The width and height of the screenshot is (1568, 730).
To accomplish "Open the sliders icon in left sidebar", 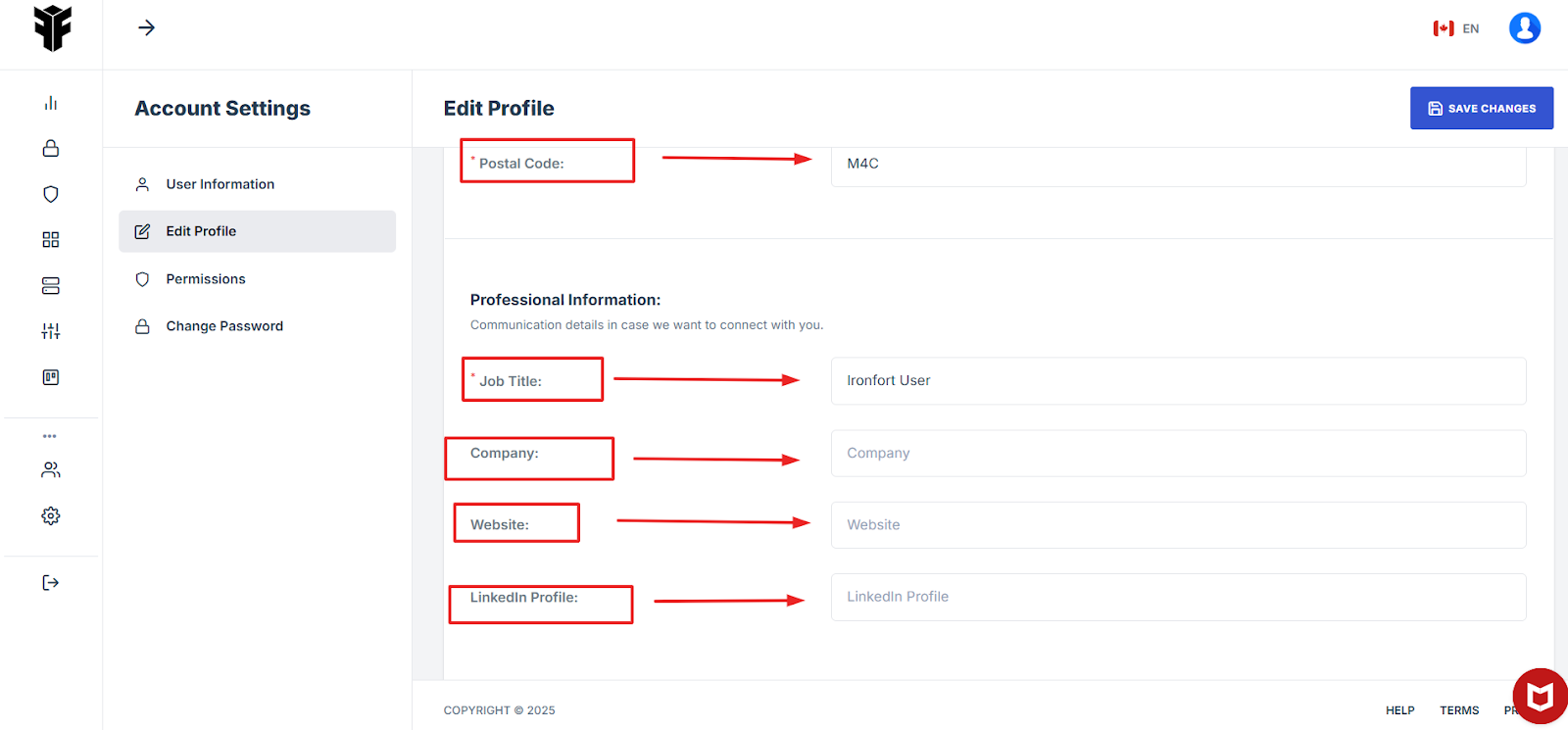I will pos(51,331).
